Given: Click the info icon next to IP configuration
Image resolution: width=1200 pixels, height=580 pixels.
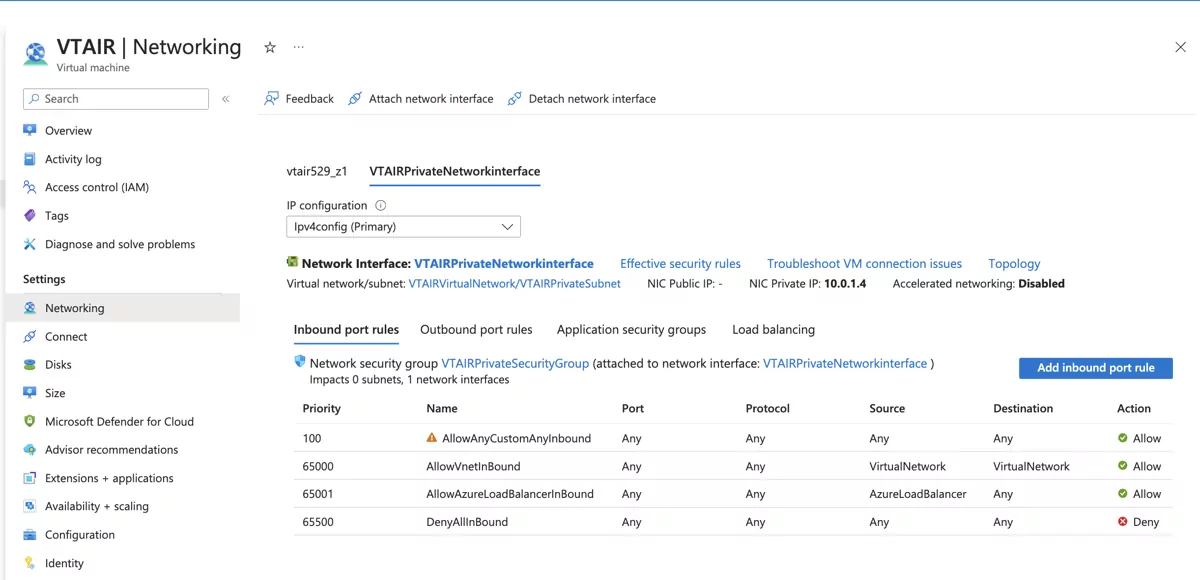Looking at the screenshot, I should click(378, 205).
